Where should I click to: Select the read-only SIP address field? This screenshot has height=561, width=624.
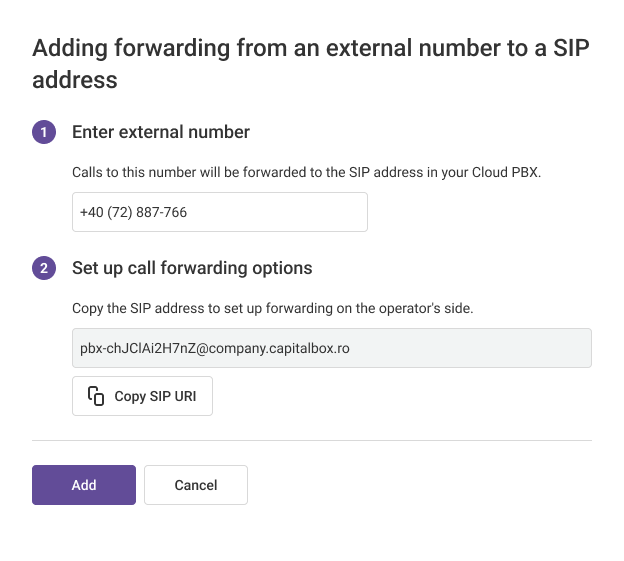(x=331, y=348)
